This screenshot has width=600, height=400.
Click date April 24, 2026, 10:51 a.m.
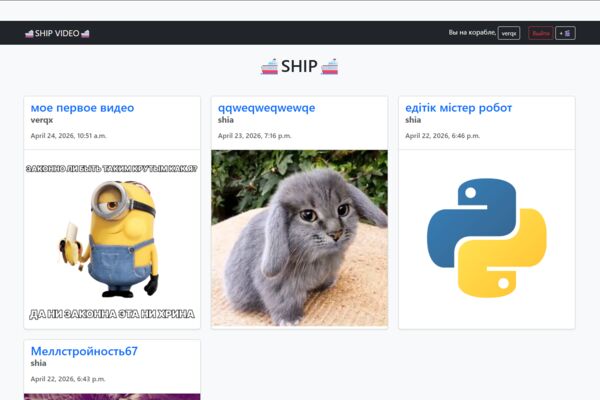pyautogui.click(x=68, y=136)
